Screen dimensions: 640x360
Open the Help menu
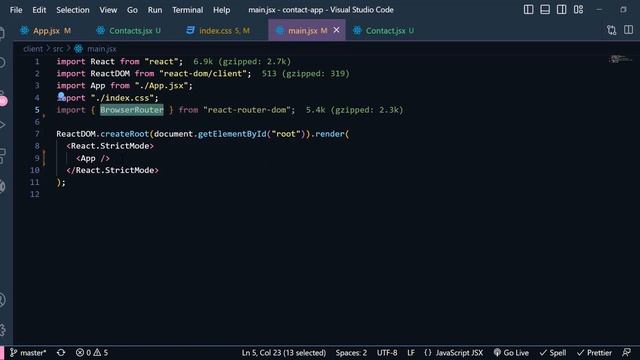221,10
